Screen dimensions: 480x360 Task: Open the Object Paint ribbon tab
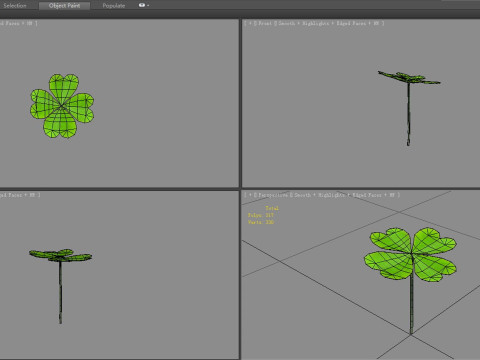tap(64, 5)
